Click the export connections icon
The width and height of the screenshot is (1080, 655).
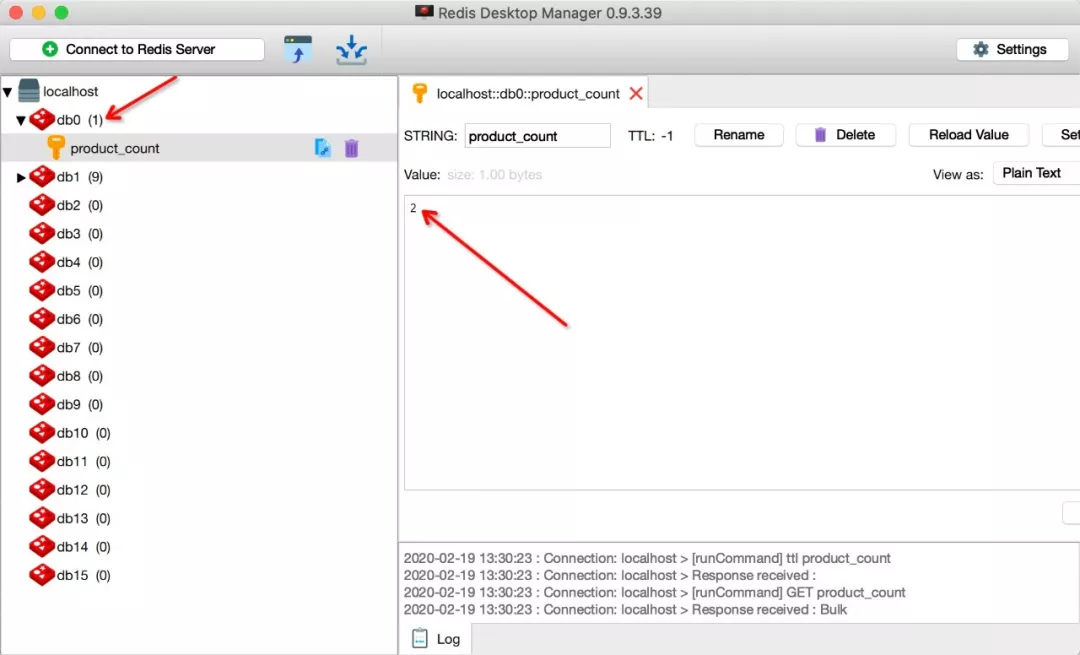pyautogui.click(x=298, y=50)
